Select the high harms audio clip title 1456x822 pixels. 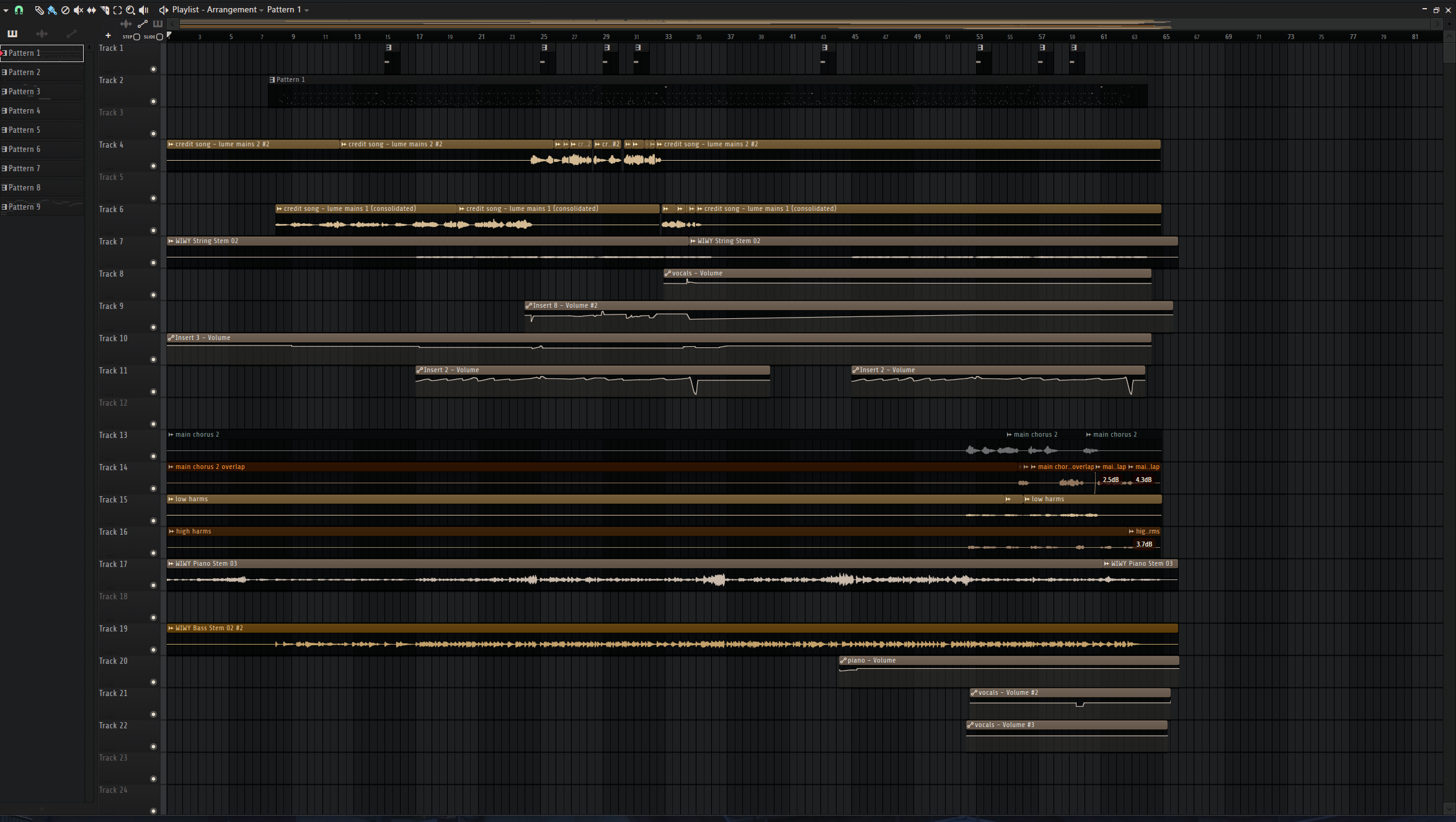193,532
